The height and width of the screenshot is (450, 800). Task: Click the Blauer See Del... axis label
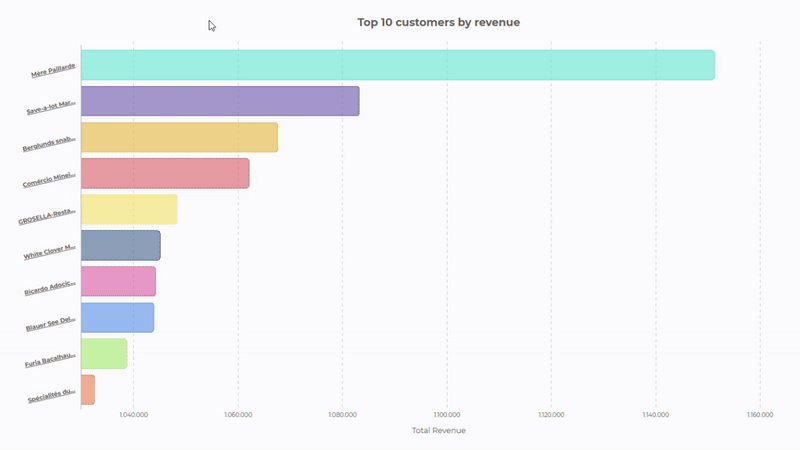click(x=49, y=324)
